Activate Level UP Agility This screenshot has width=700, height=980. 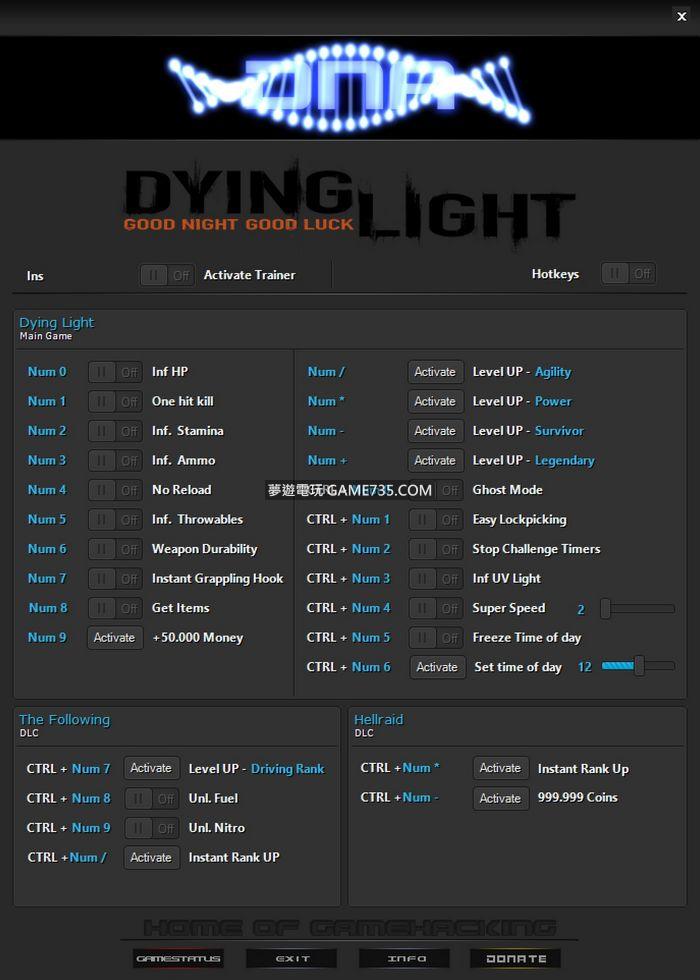click(x=435, y=372)
